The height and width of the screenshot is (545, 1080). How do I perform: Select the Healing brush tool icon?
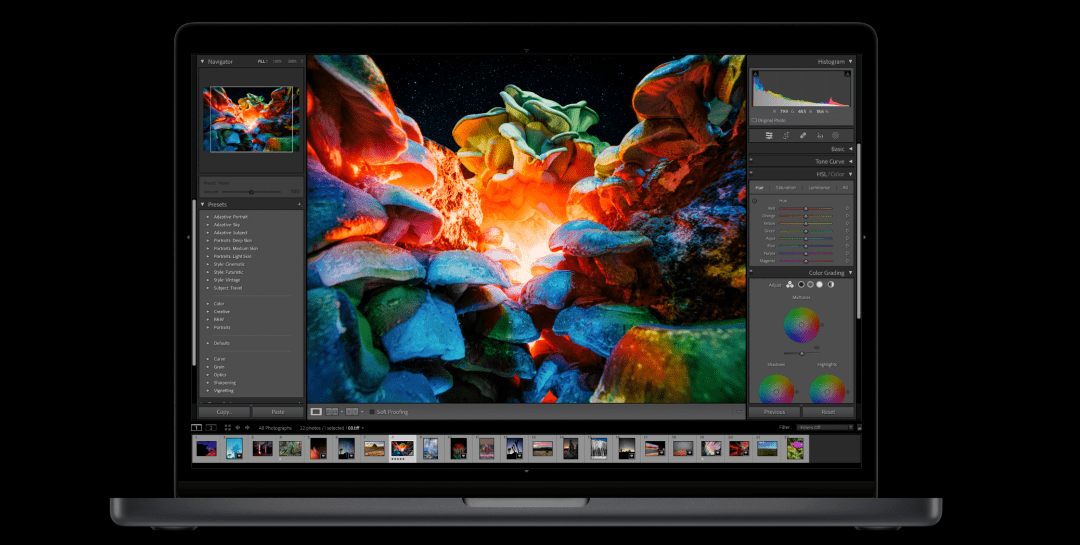click(803, 136)
